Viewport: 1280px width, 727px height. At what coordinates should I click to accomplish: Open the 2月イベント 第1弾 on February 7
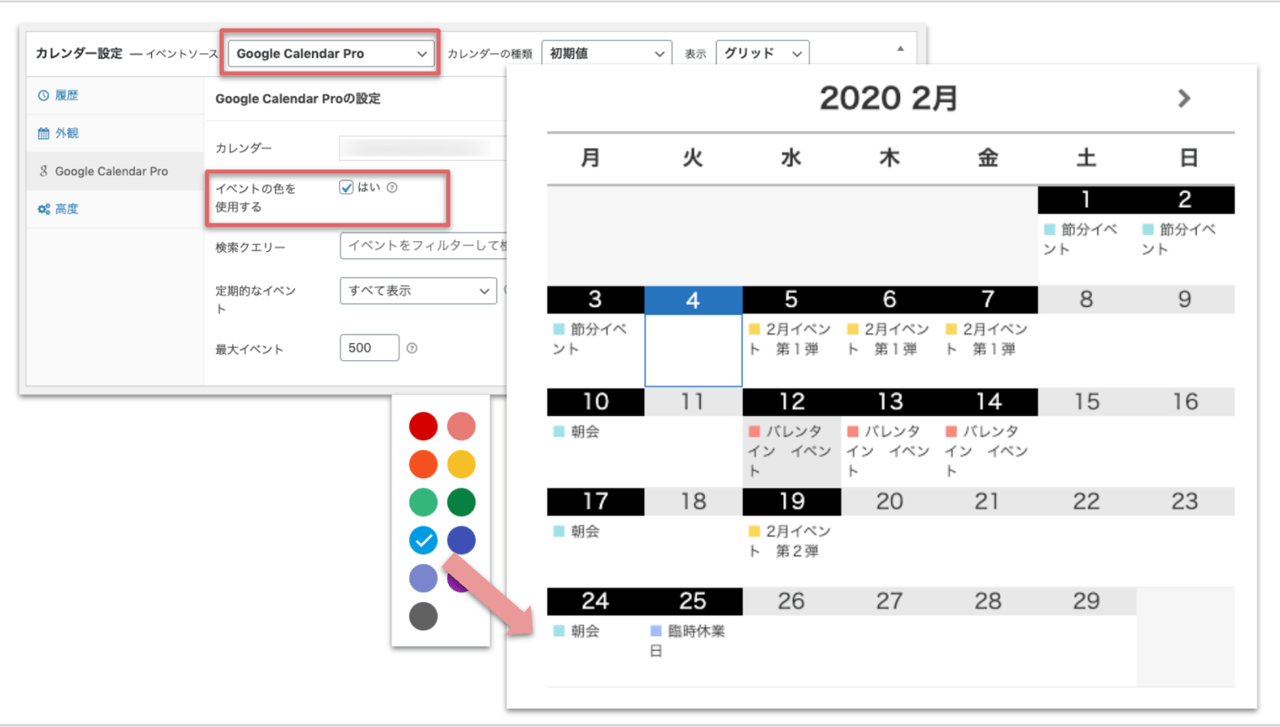click(x=986, y=339)
